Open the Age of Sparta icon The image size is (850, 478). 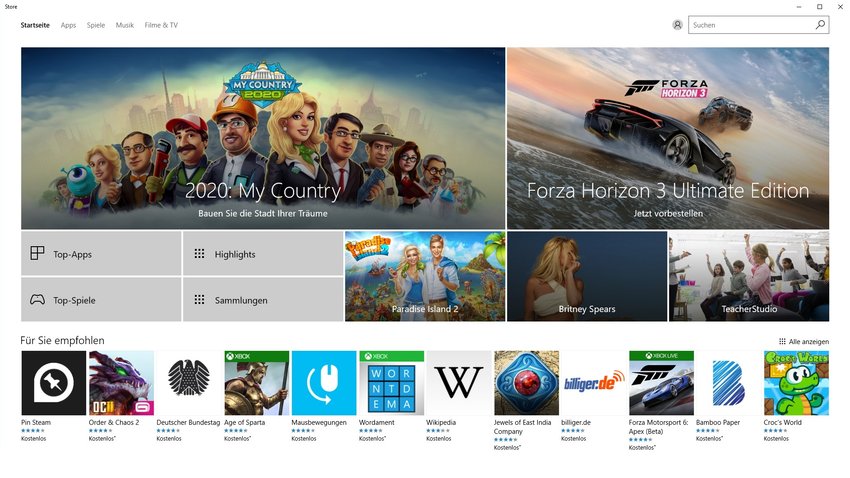(x=256, y=383)
